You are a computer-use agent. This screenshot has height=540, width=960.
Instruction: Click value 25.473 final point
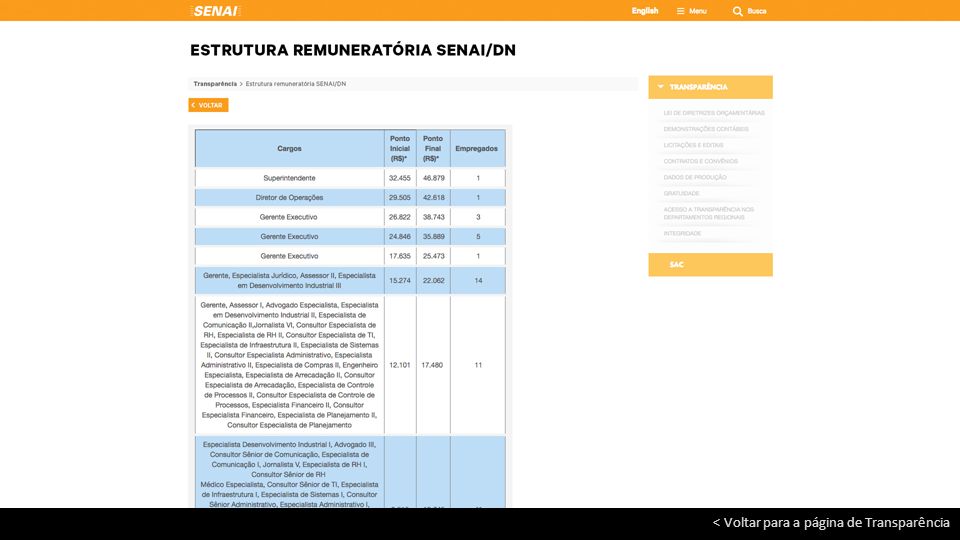click(433, 256)
